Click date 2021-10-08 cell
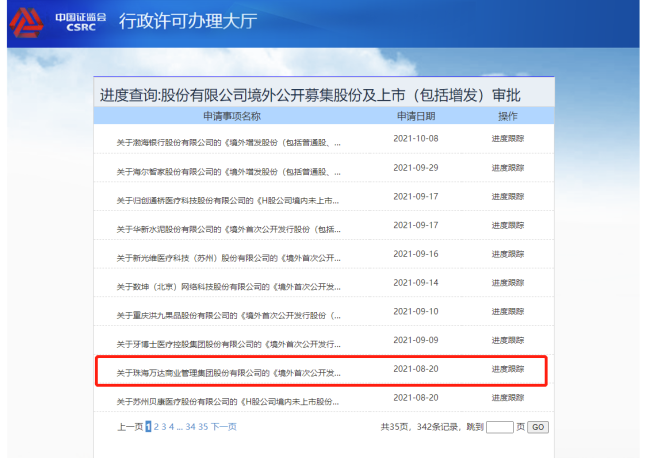 click(416, 138)
